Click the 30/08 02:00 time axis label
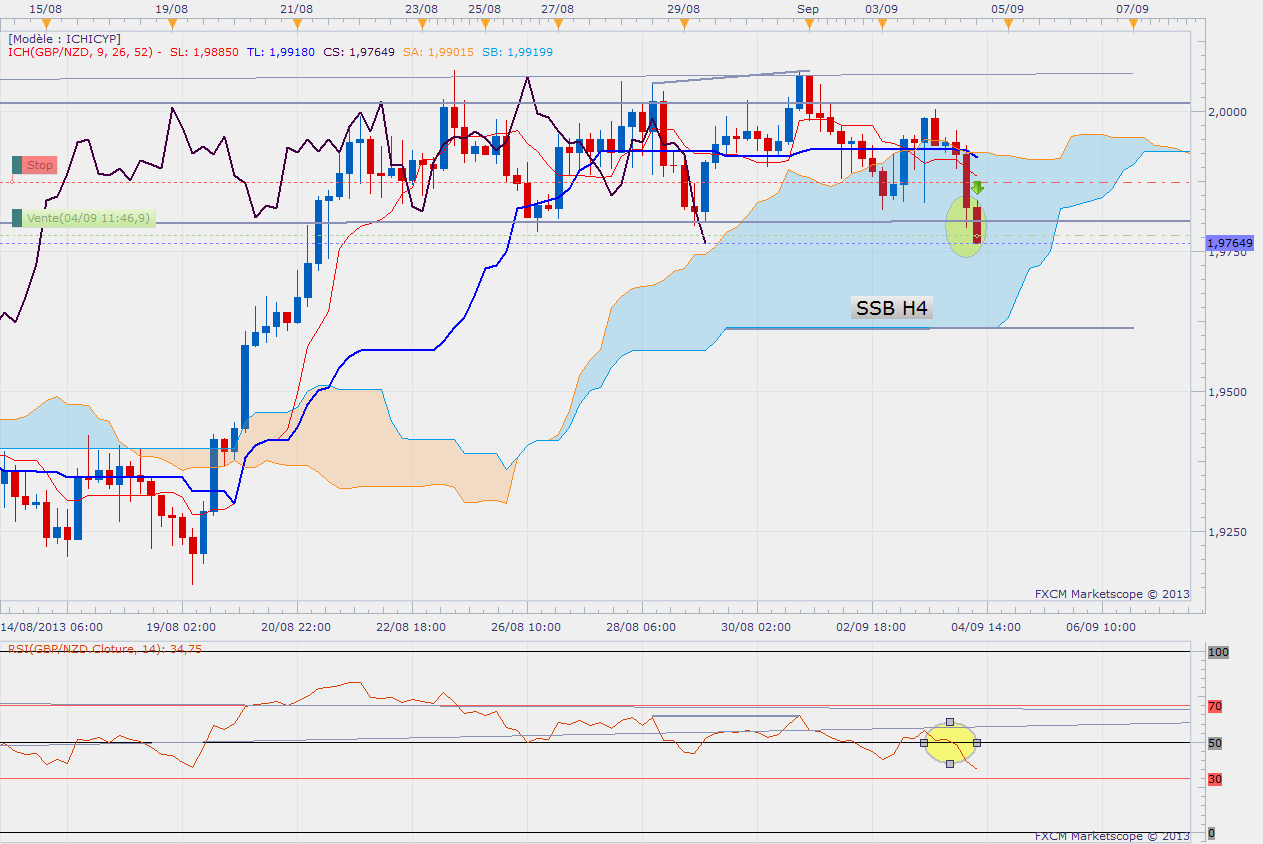The height and width of the screenshot is (844, 1263). [x=756, y=627]
